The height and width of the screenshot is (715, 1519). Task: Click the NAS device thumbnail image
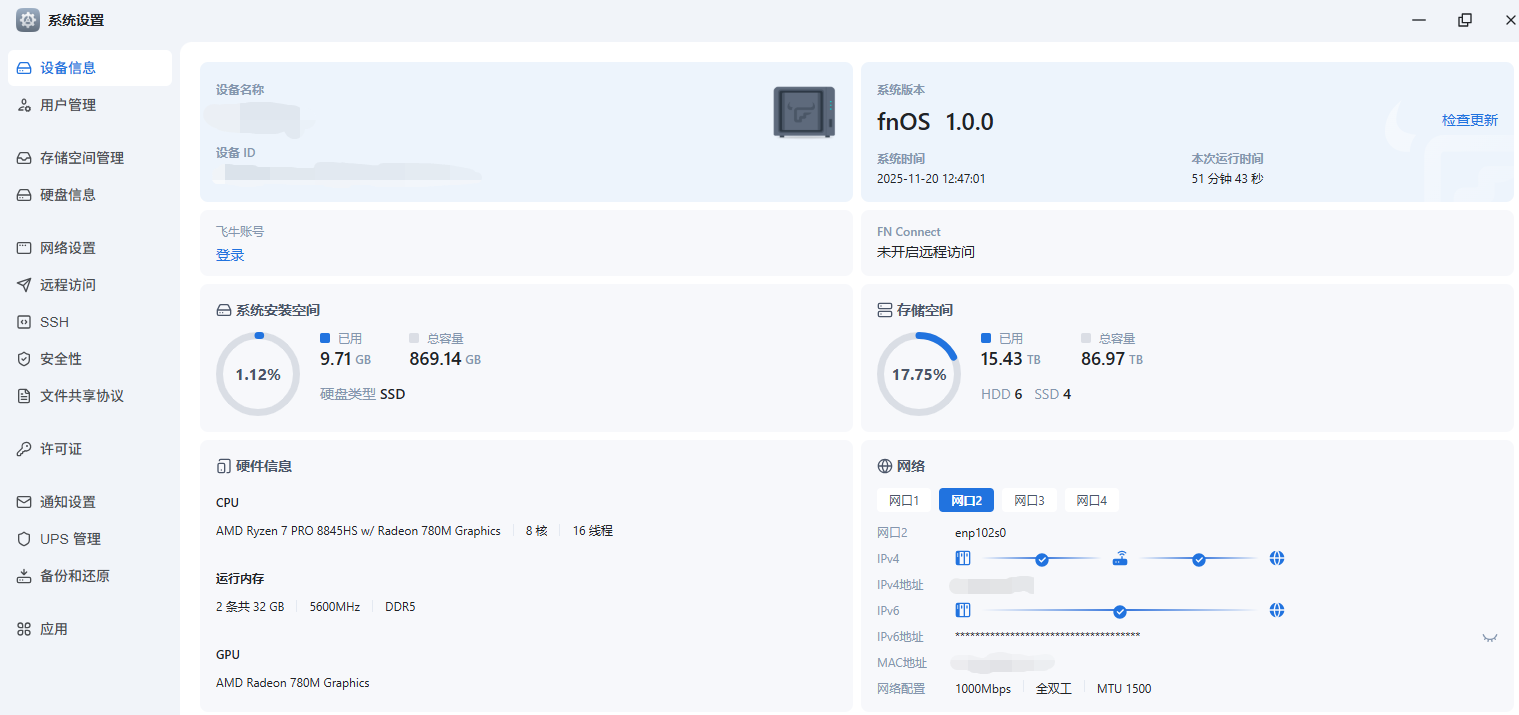[804, 112]
